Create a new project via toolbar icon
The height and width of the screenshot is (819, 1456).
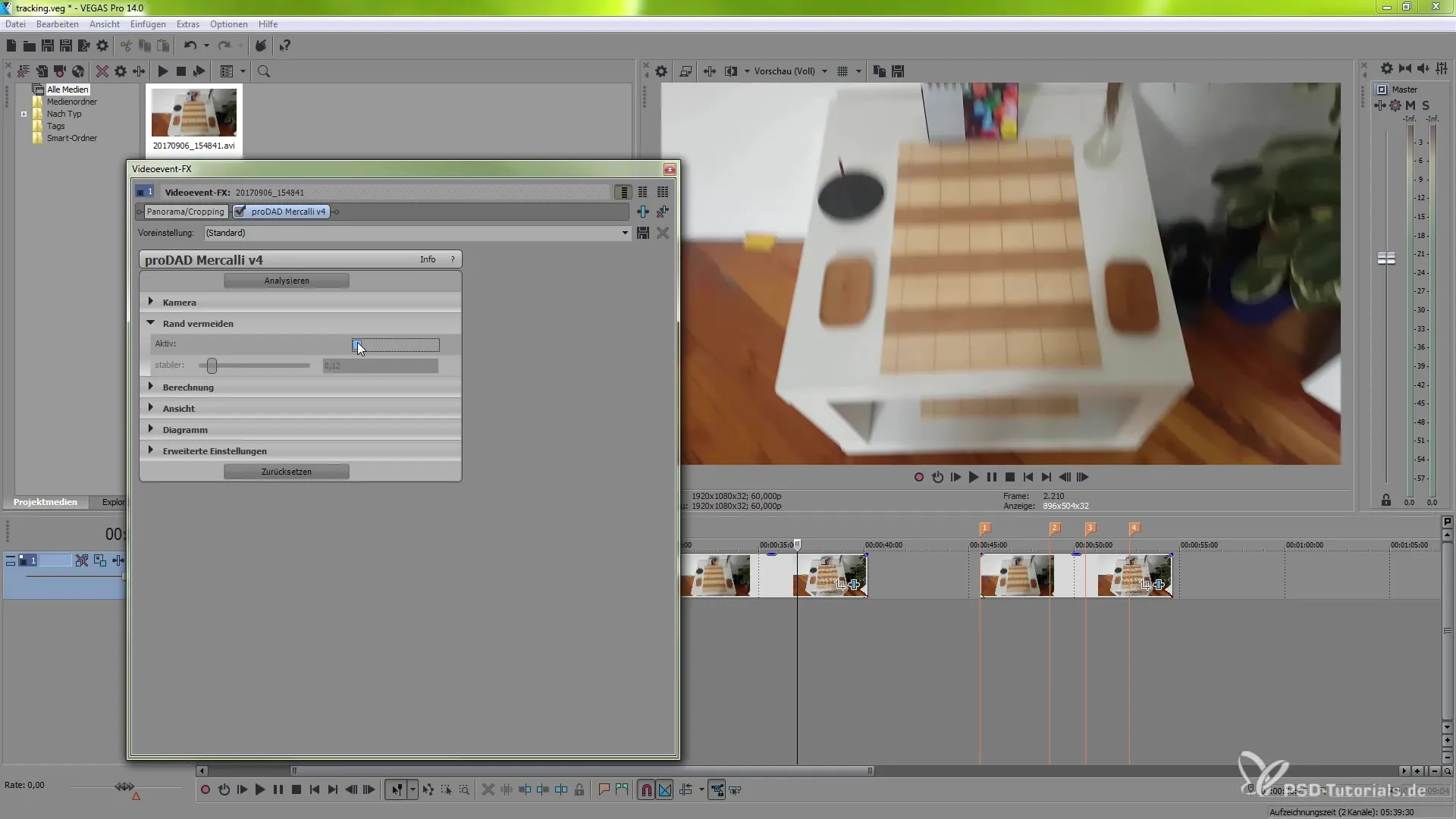point(11,46)
